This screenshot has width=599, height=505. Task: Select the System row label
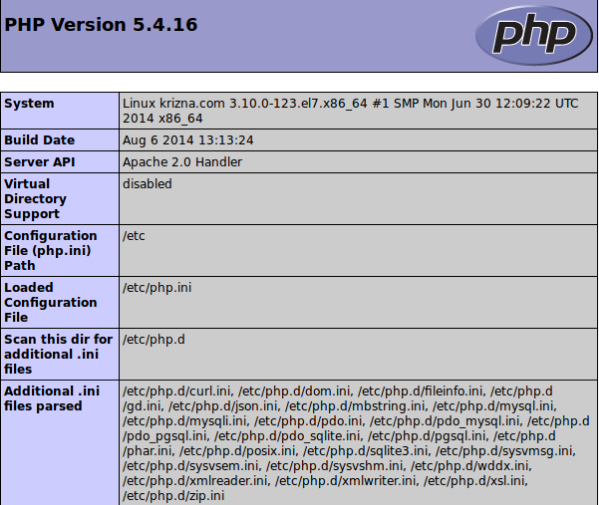click(x=60, y=110)
